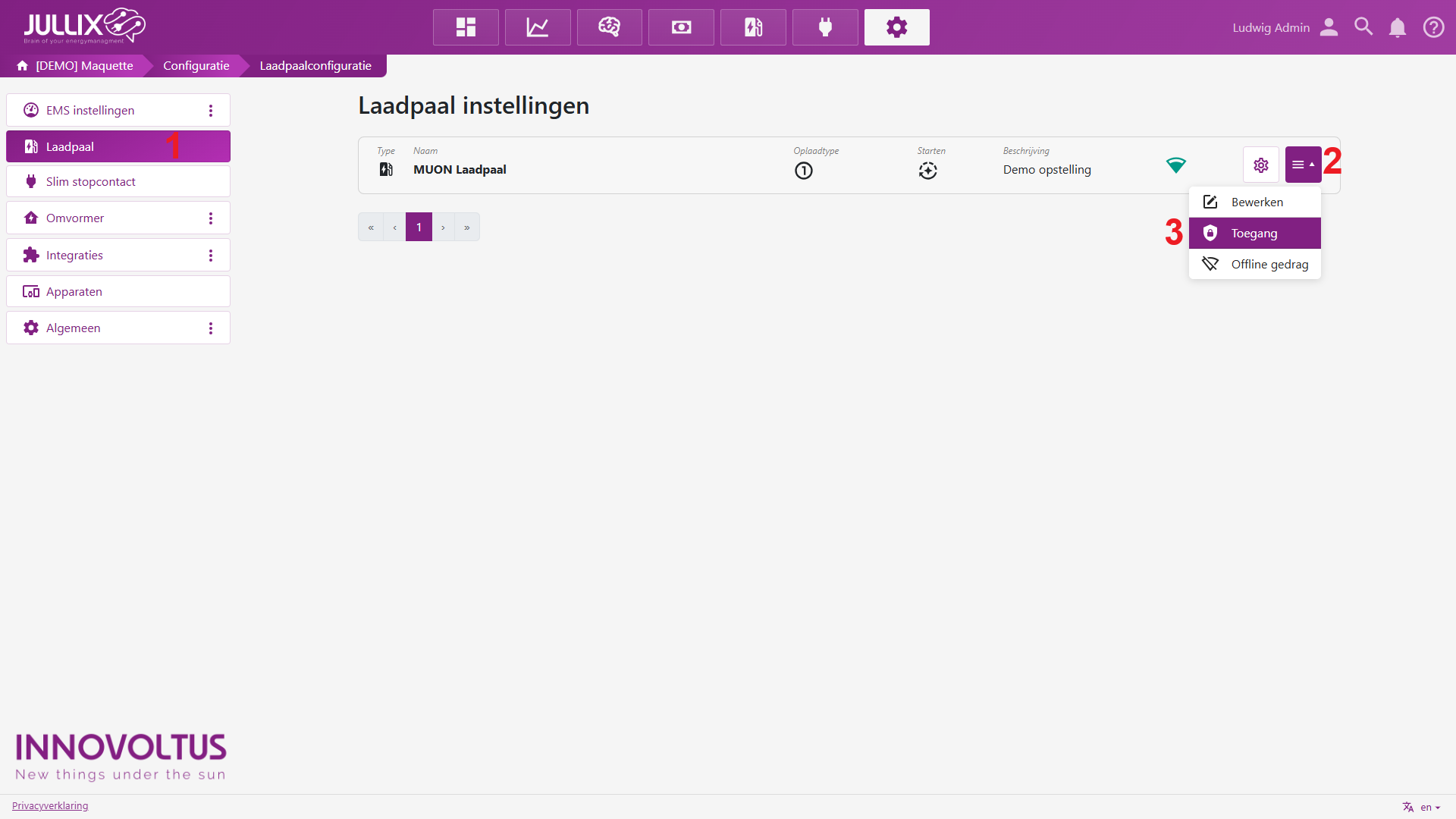Image resolution: width=1456 pixels, height=819 pixels.
Task: Open the help question mark icon
Action: pyautogui.click(x=1433, y=27)
